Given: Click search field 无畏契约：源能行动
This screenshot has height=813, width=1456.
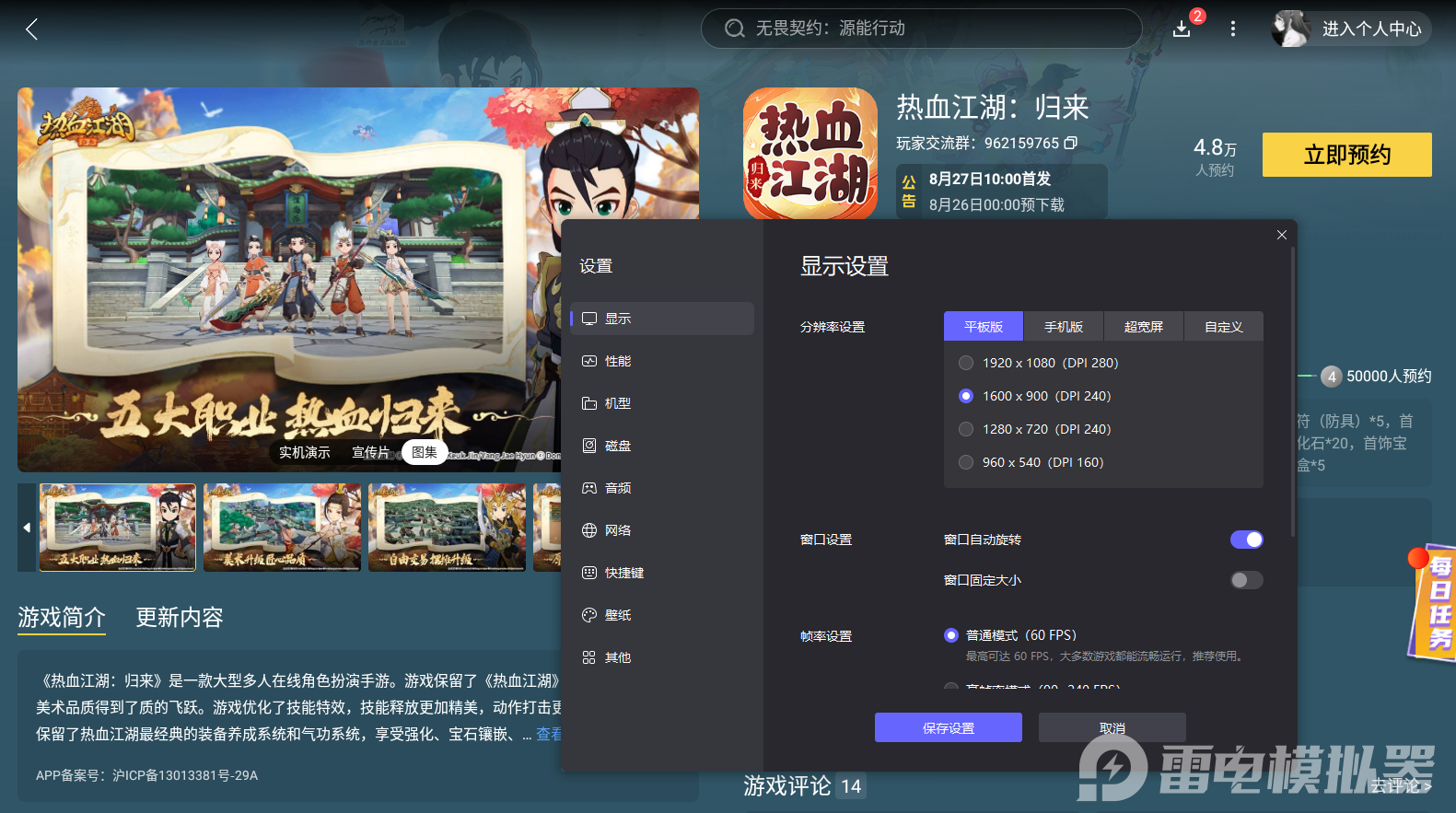Looking at the screenshot, I should point(922,29).
